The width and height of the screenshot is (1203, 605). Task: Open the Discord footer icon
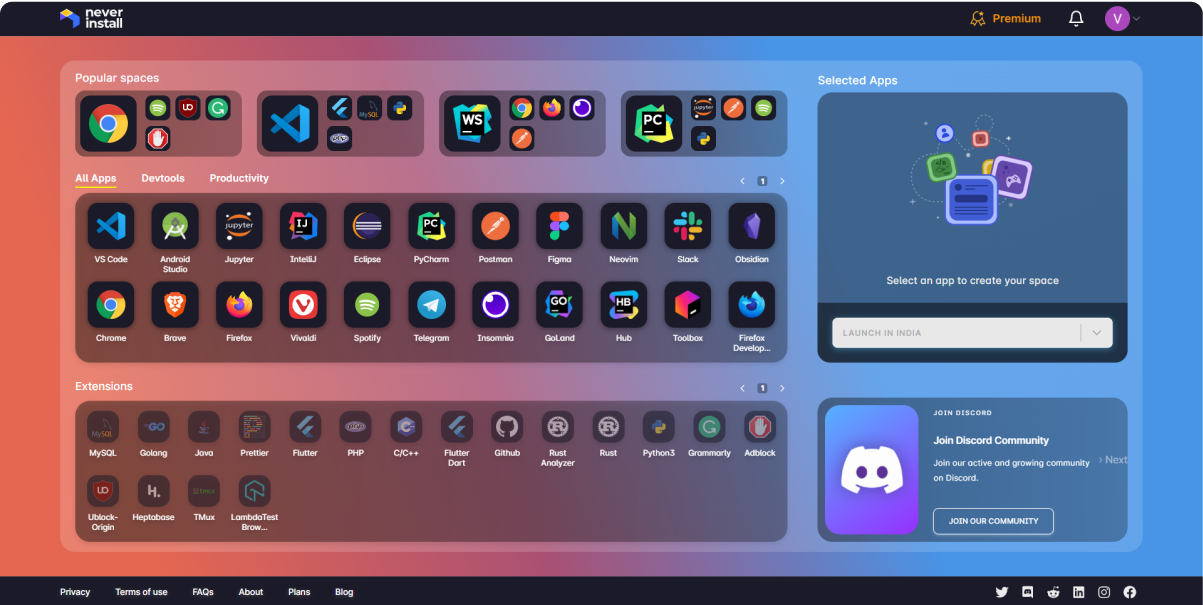coord(1027,592)
